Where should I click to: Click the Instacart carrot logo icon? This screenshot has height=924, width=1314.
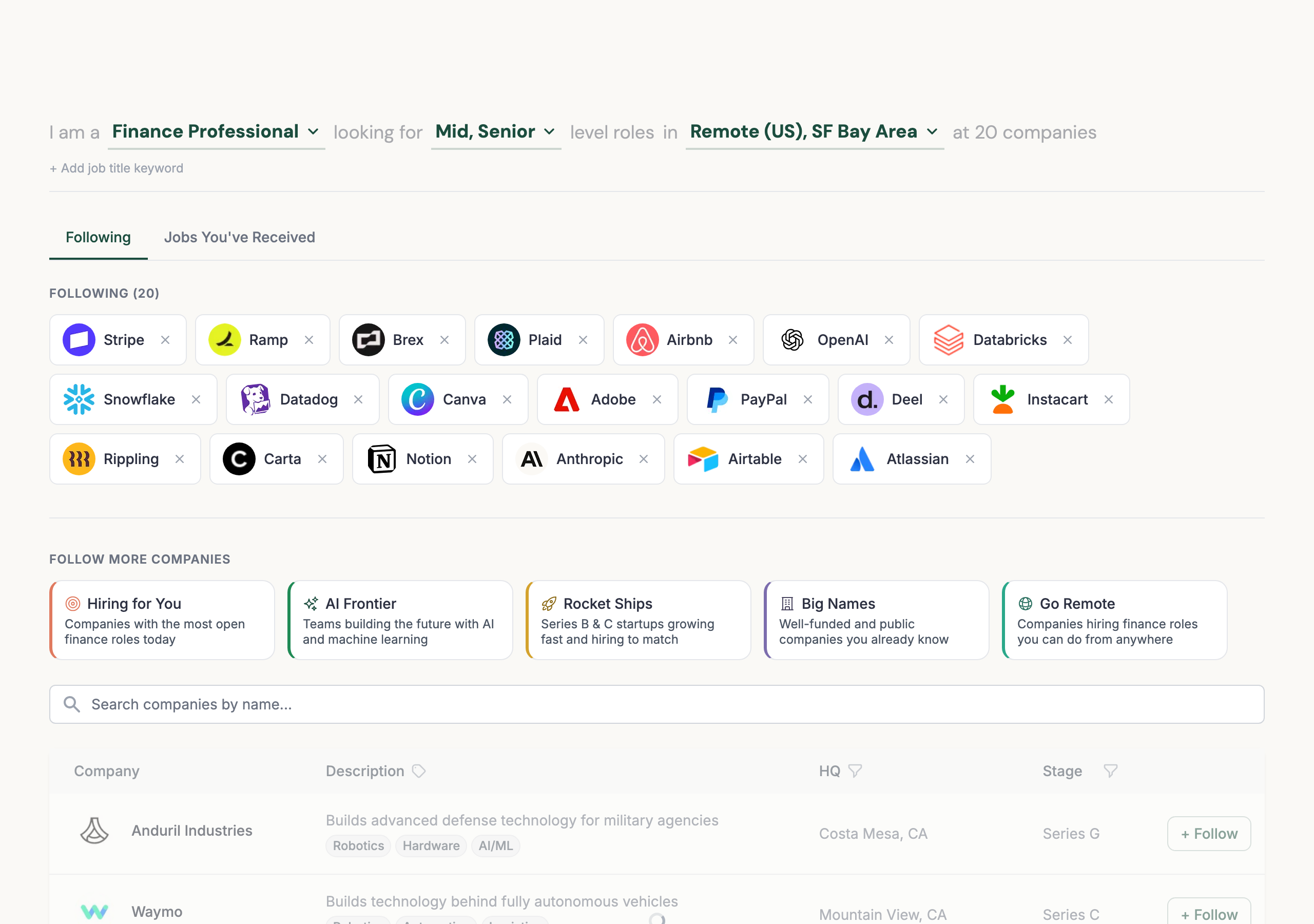click(x=1003, y=399)
